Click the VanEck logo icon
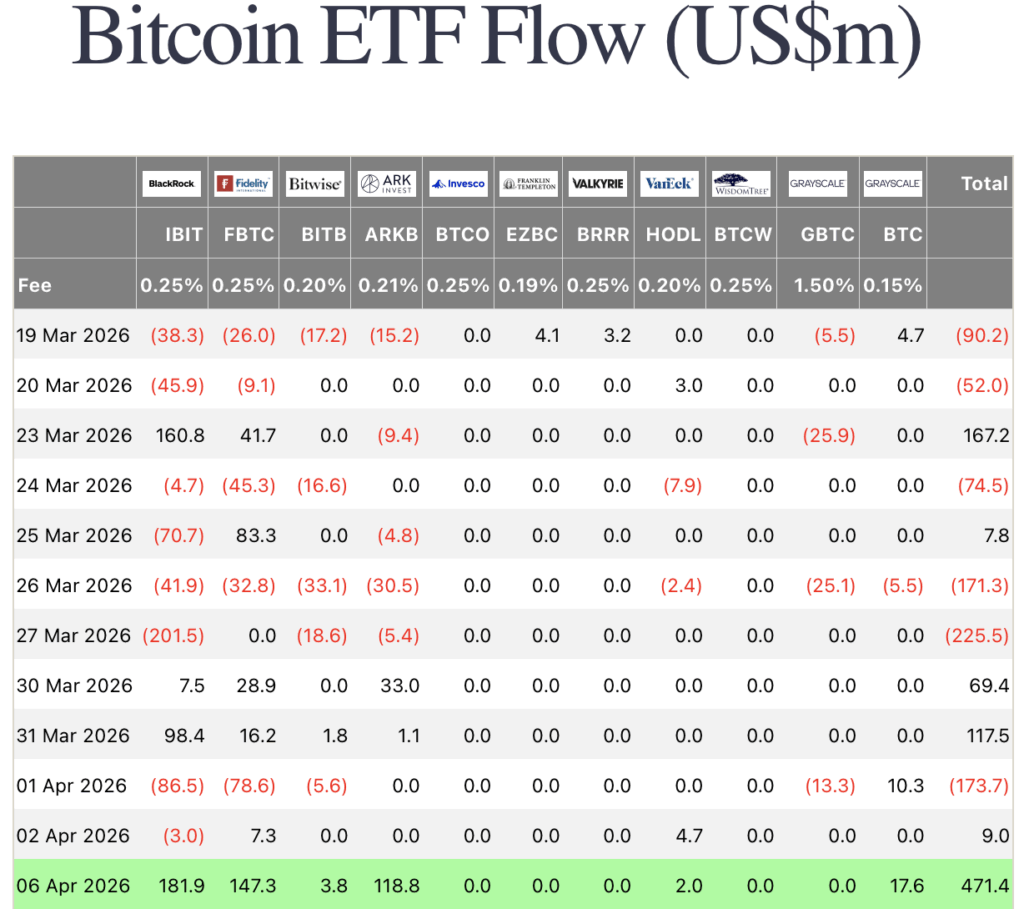This screenshot has width=1024, height=909. (x=669, y=183)
